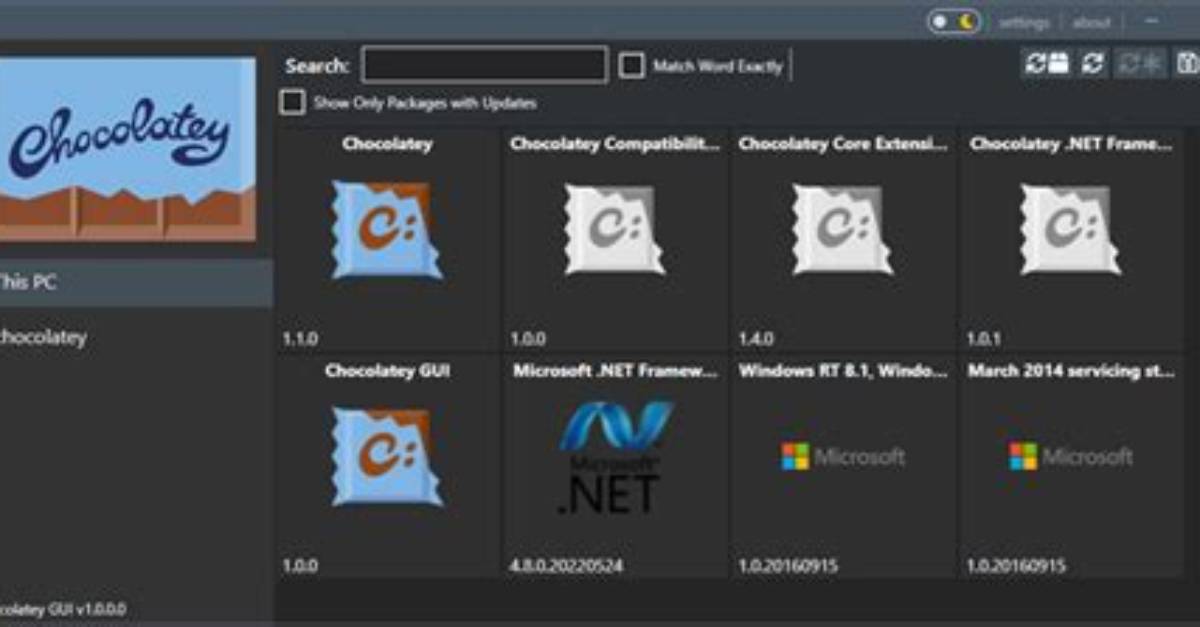Open Chocolatey Core Extensions package icon

tap(843, 229)
